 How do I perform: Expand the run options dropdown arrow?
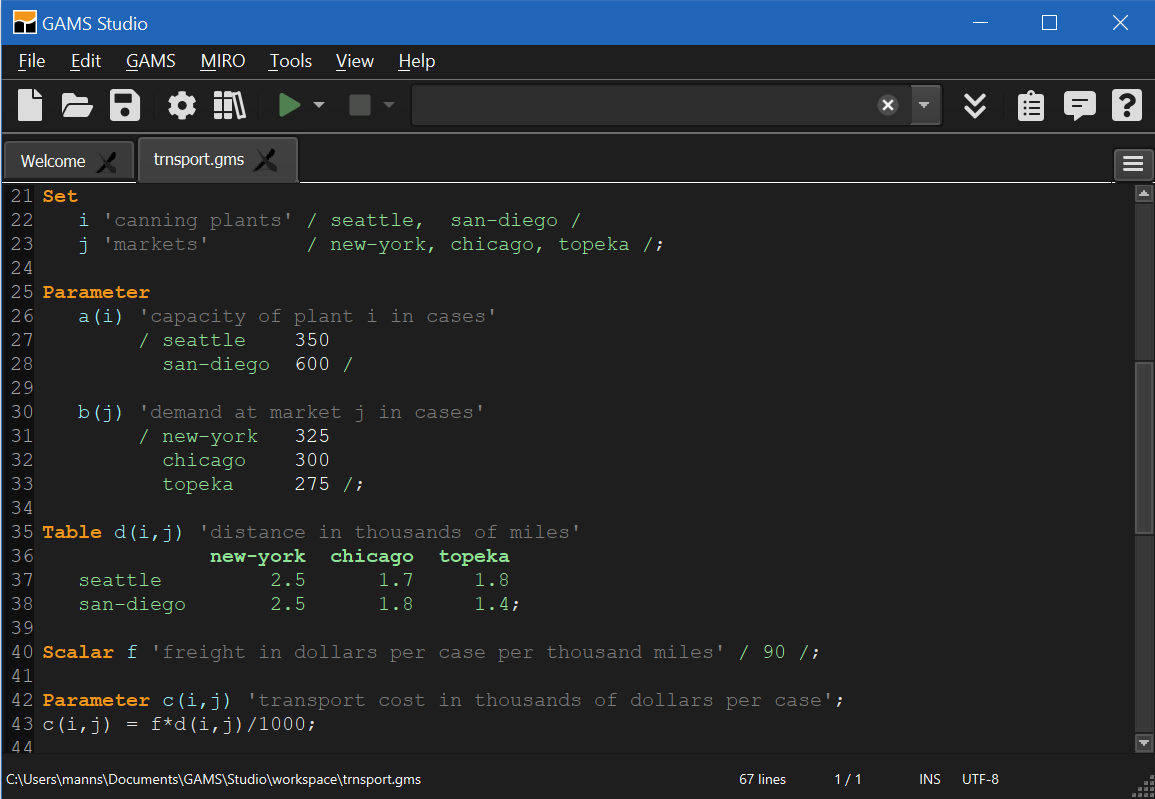click(x=319, y=105)
